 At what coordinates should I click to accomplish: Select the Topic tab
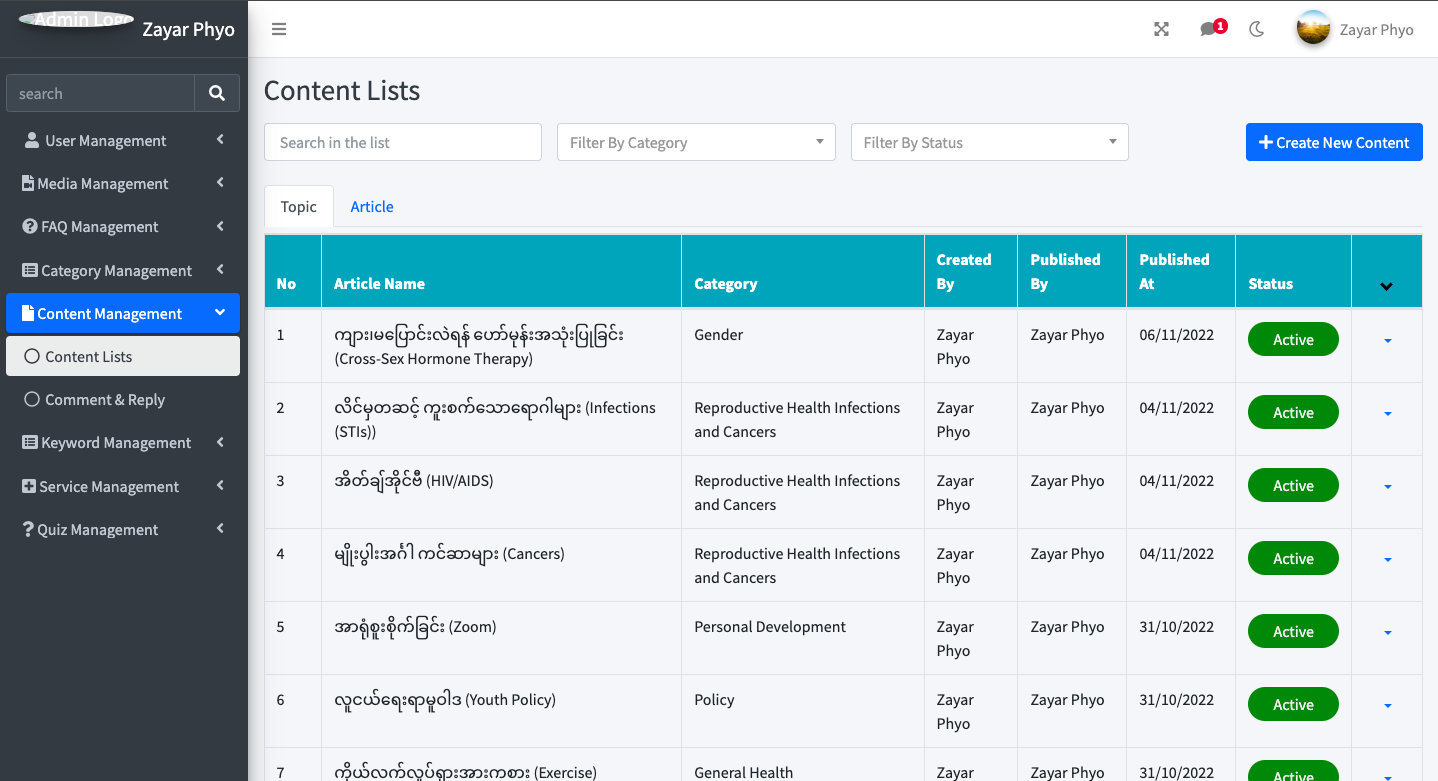click(298, 206)
